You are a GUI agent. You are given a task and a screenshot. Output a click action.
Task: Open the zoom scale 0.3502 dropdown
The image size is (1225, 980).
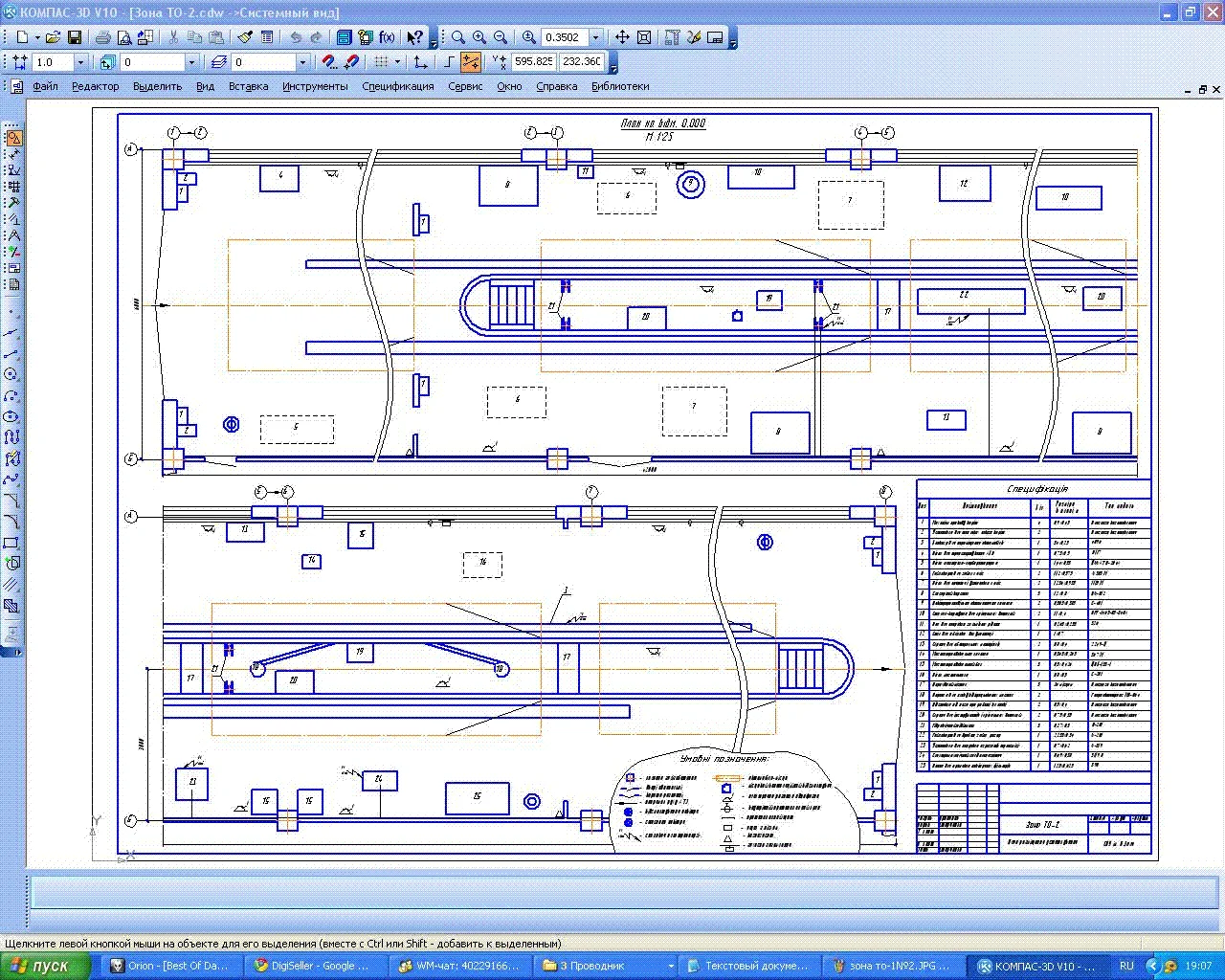[596, 37]
